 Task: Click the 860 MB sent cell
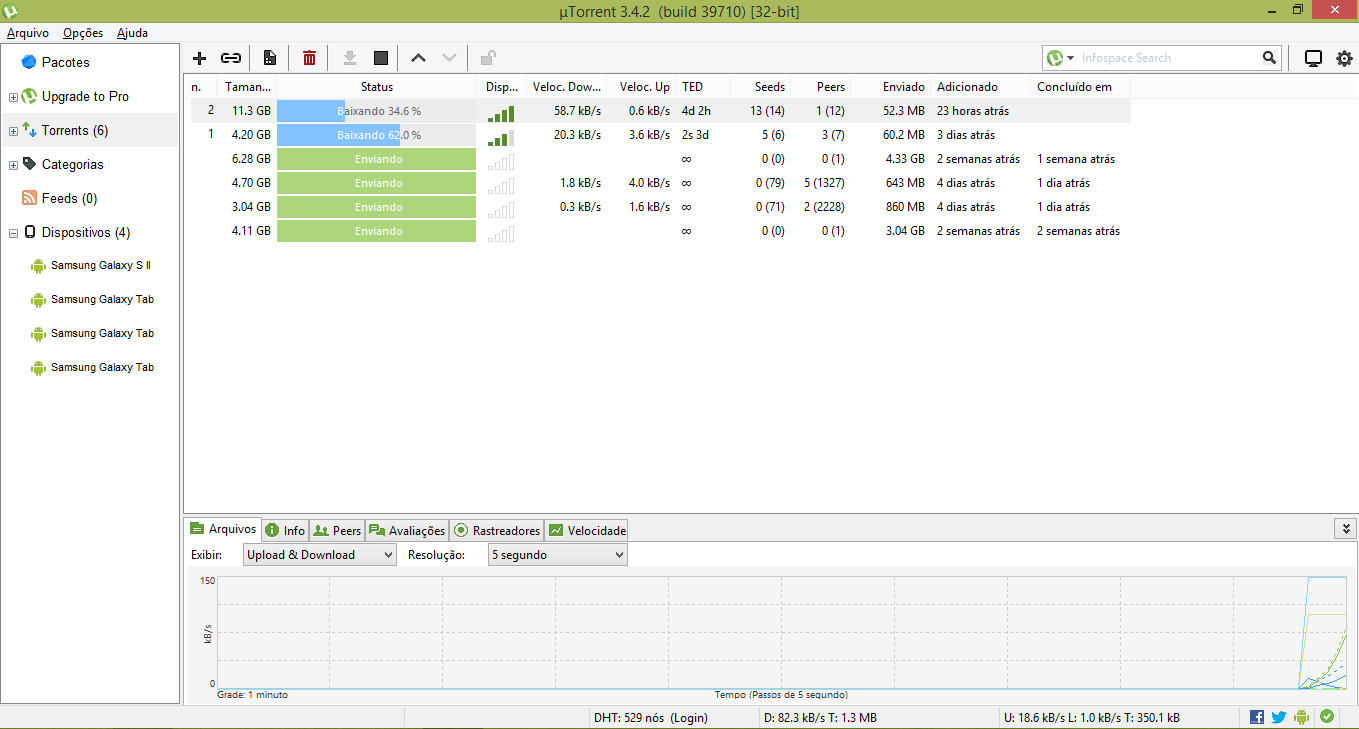904,207
